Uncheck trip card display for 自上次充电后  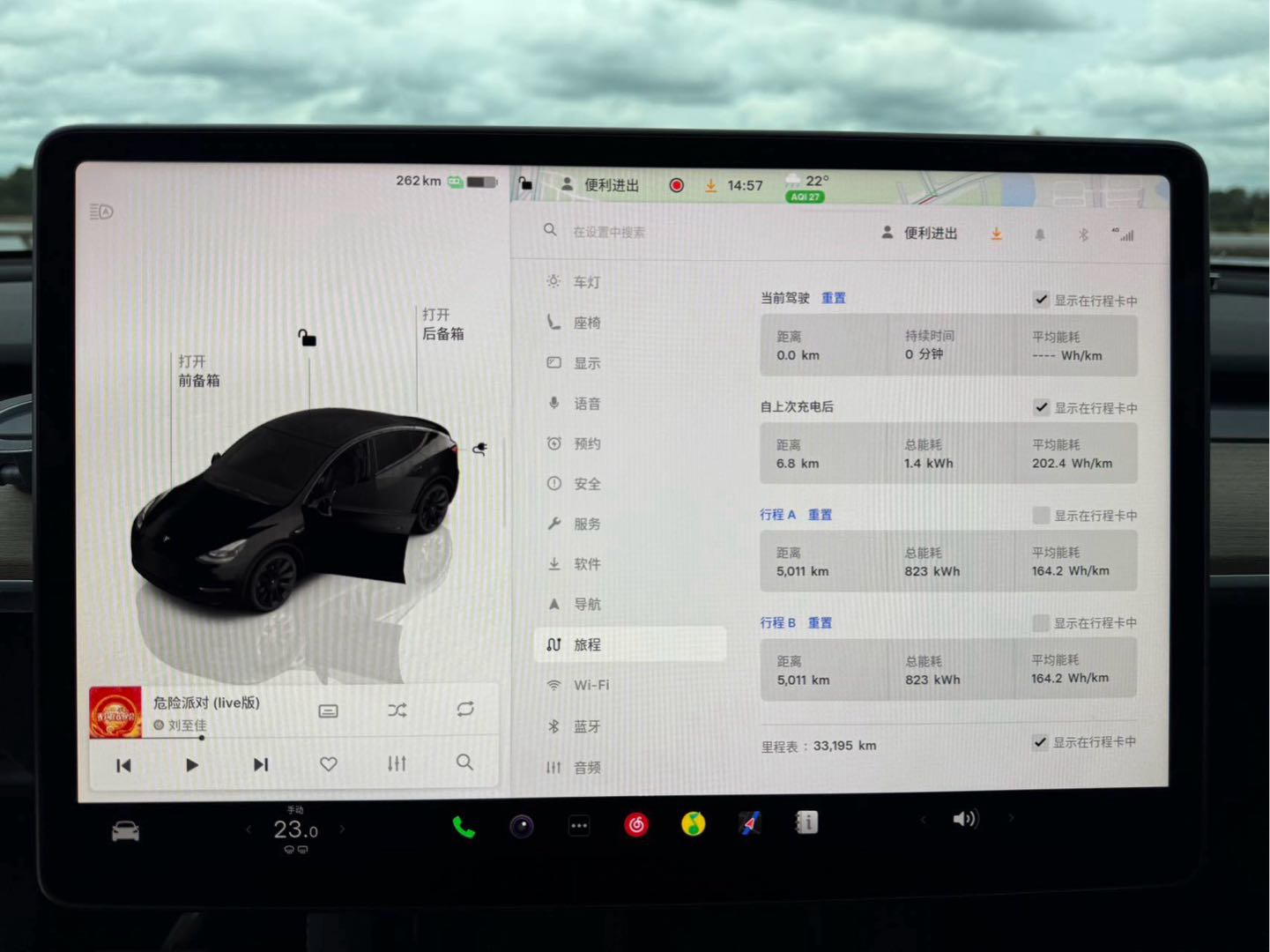point(1041,407)
